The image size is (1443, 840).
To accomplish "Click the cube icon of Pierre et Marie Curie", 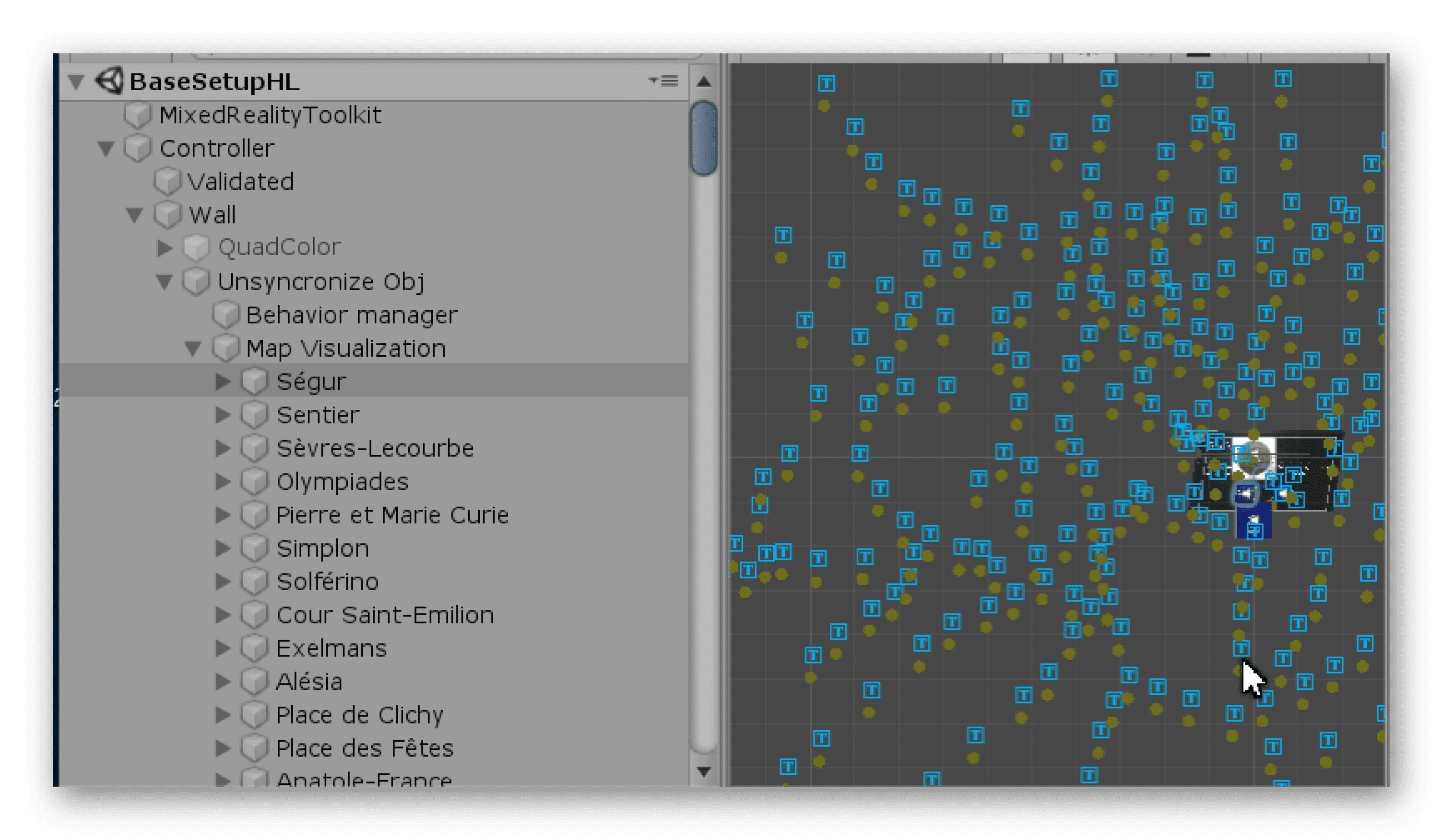I will click(255, 515).
